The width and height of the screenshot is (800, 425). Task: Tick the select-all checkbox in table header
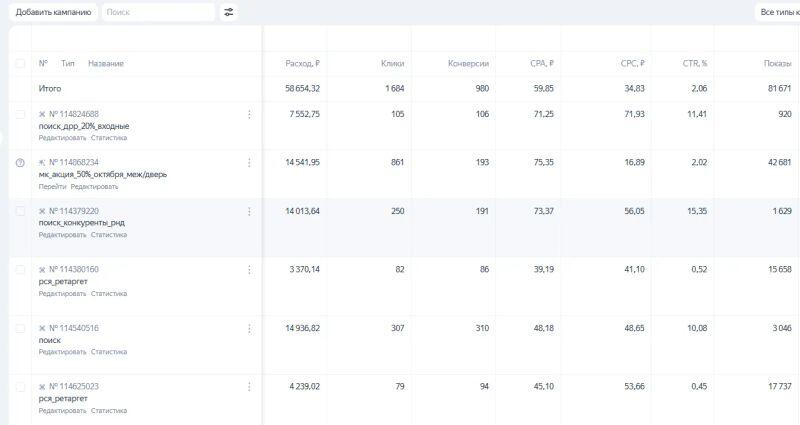coord(20,63)
